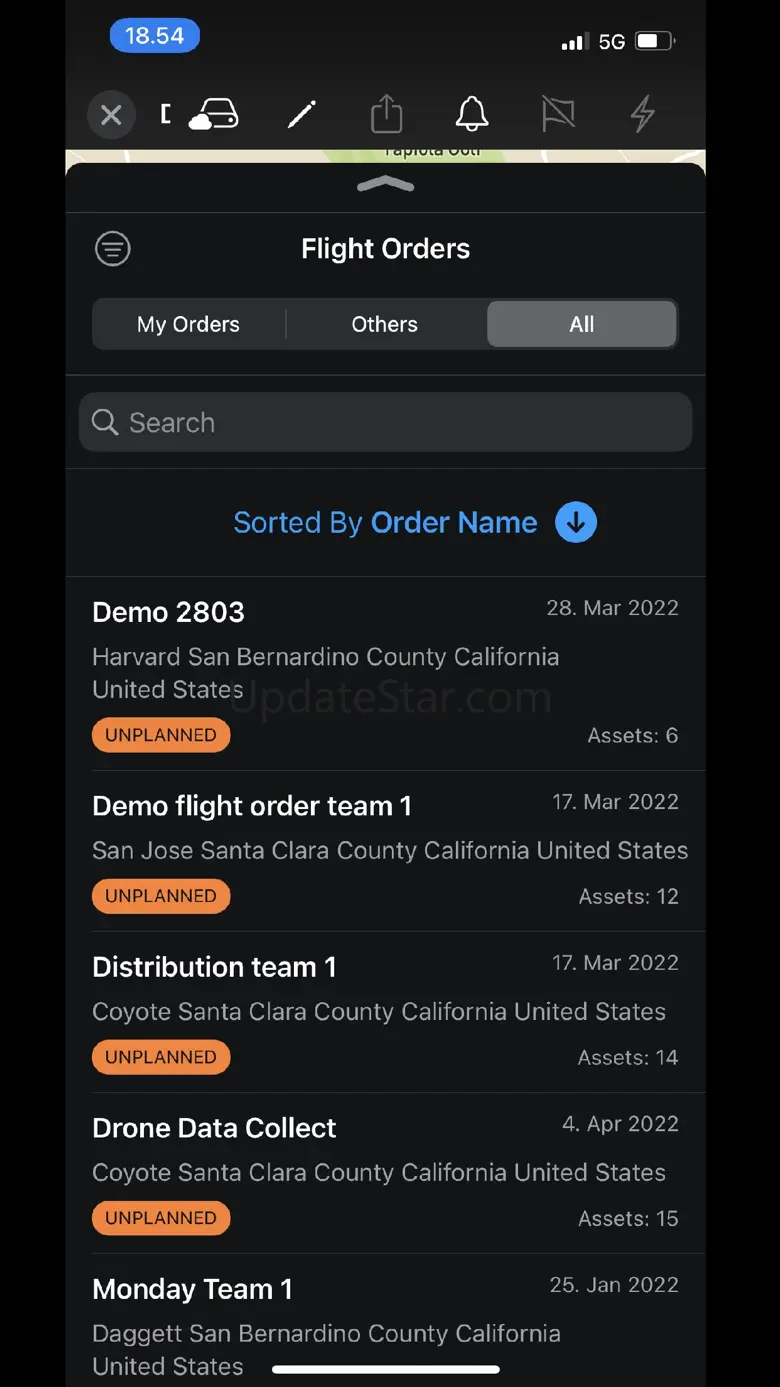Tap UNPLANNED badge on Distribution team 1

161,1057
